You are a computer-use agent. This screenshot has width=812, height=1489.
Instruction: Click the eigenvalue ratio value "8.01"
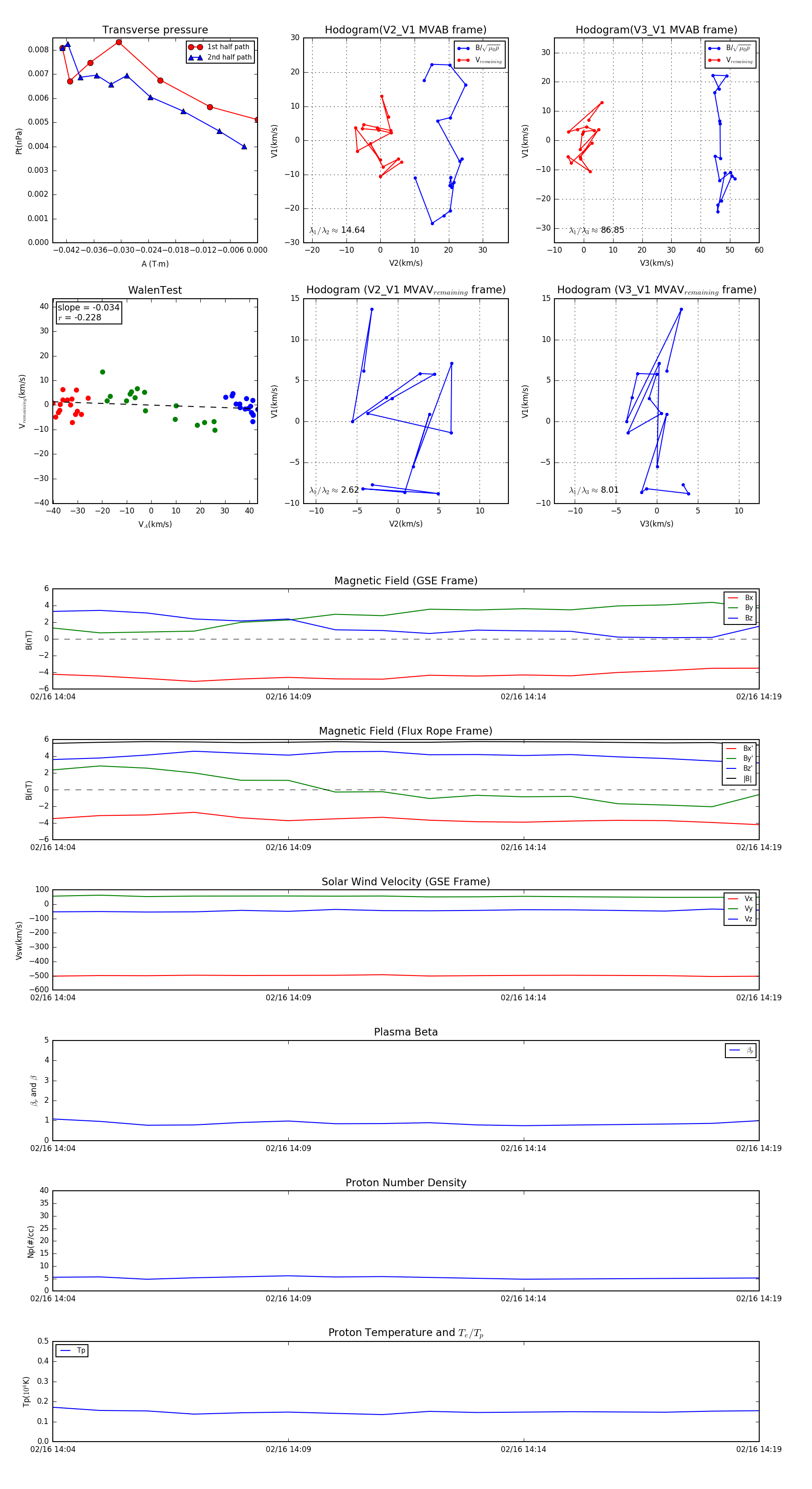[610, 490]
